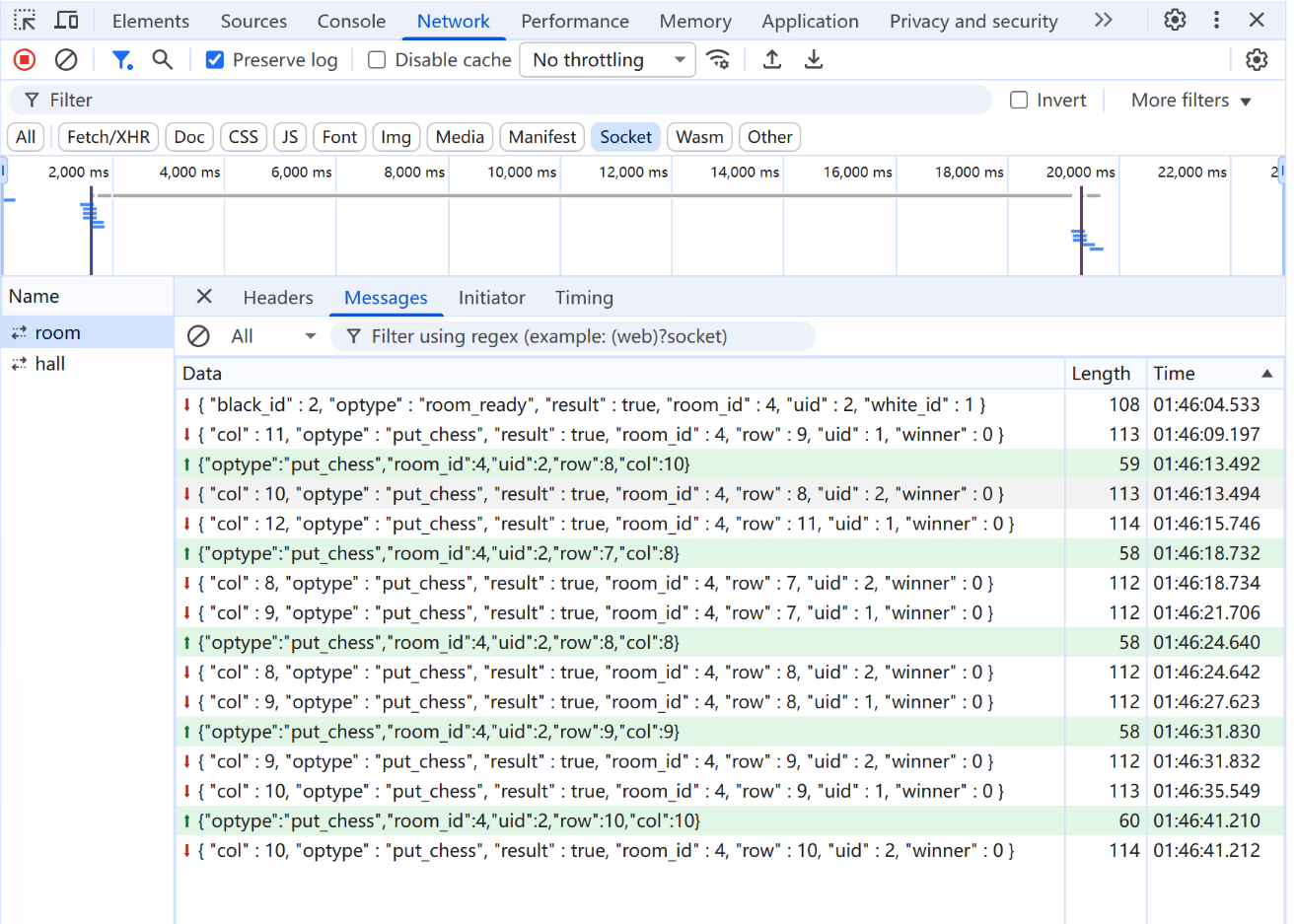1297x924 pixels.
Task: Select the hall WebSocket request
Action: (x=87, y=364)
